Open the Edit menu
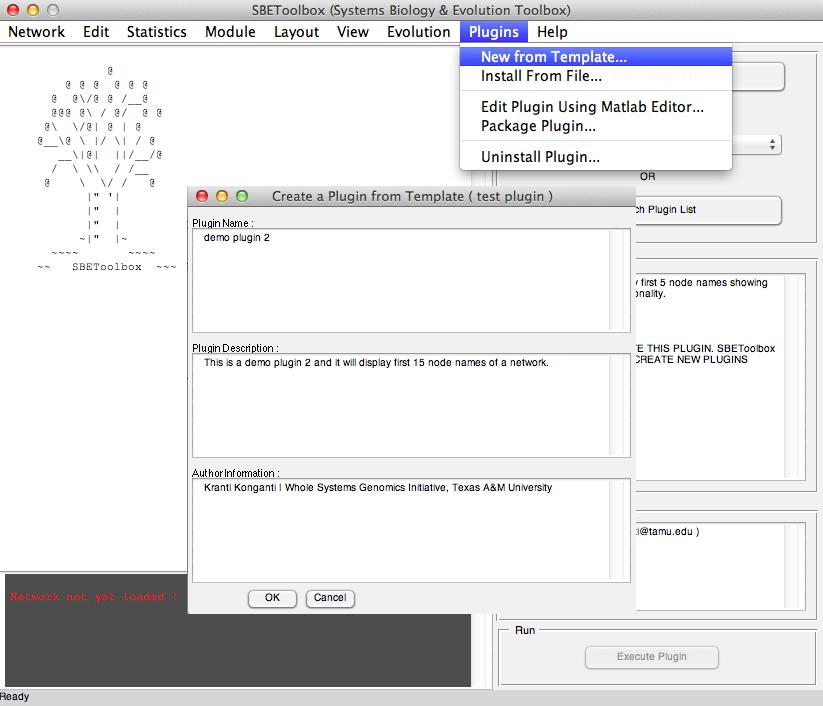 point(96,32)
